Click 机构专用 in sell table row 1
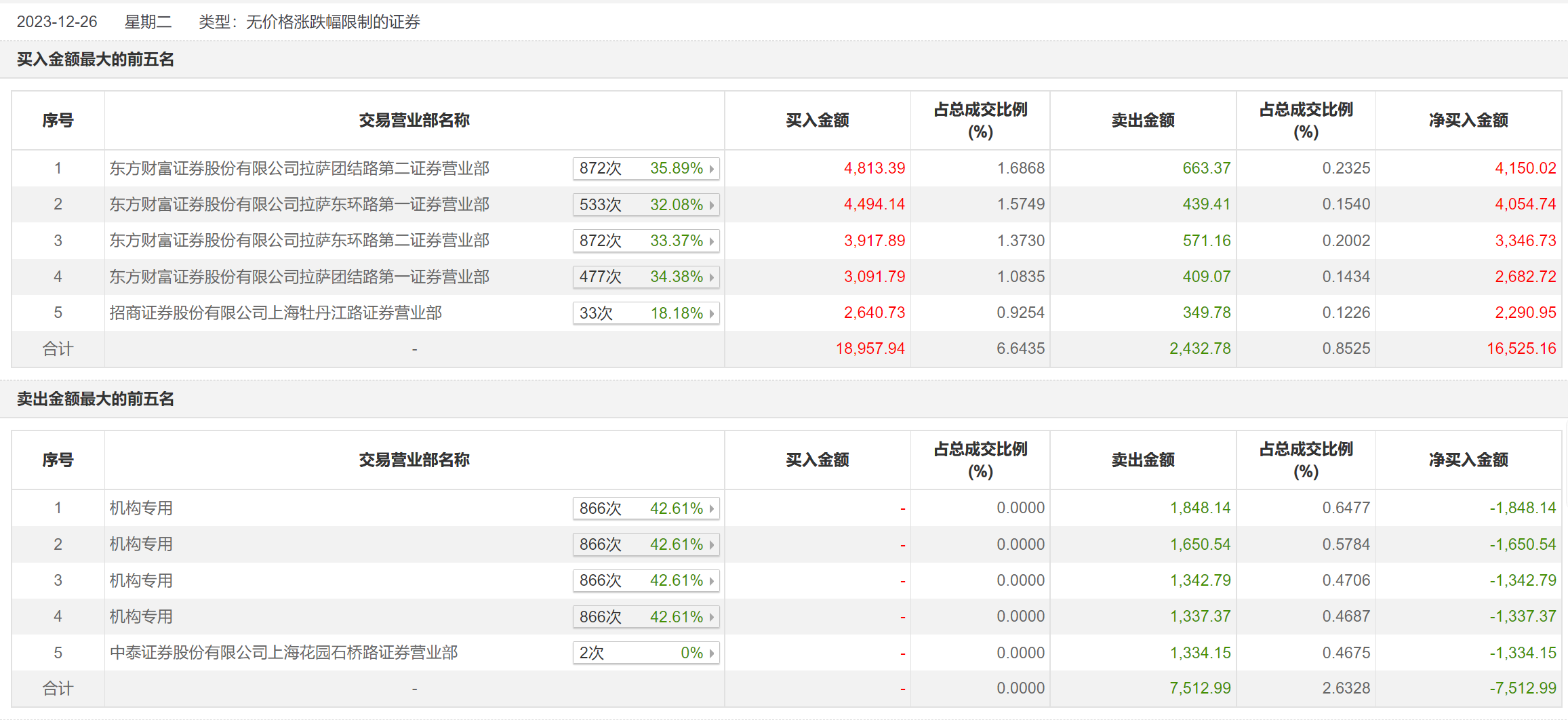This screenshot has width=1568, height=722. 141,508
